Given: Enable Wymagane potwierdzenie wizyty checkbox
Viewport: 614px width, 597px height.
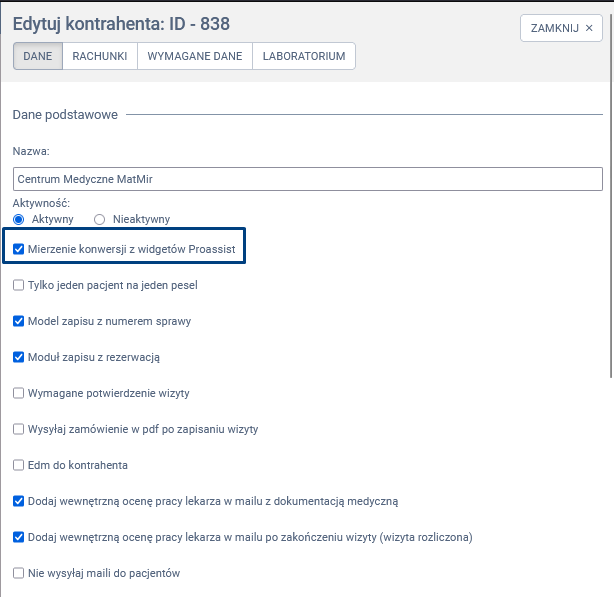Looking at the screenshot, I should pos(19,393).
